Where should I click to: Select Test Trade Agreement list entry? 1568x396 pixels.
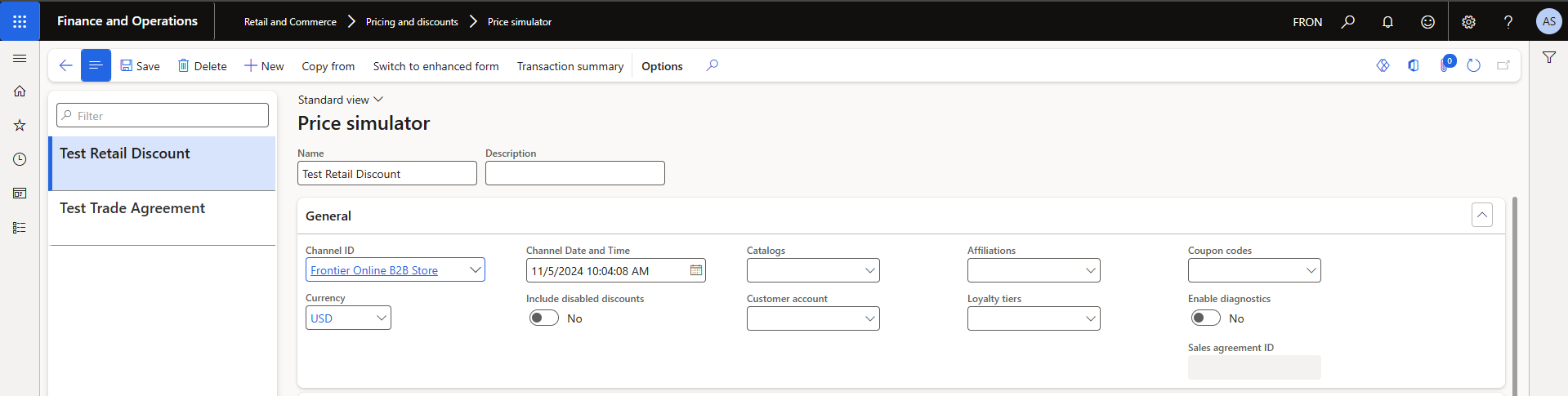[x=132, y=208]
